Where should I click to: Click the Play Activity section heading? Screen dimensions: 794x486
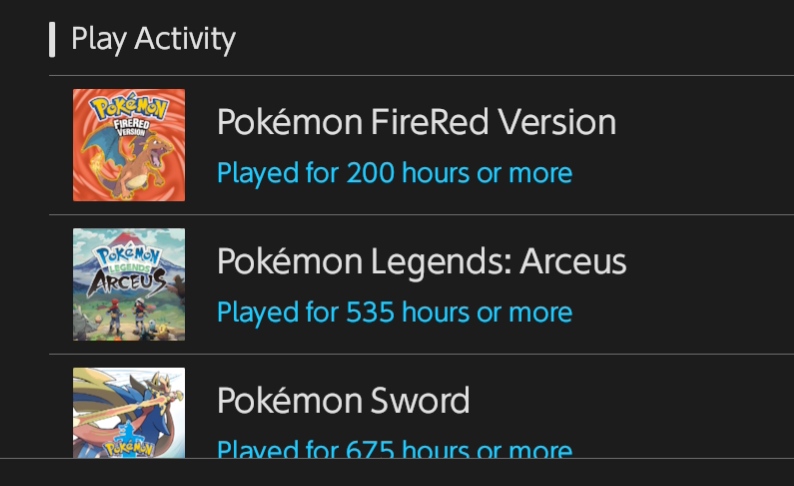coord(153,39)
